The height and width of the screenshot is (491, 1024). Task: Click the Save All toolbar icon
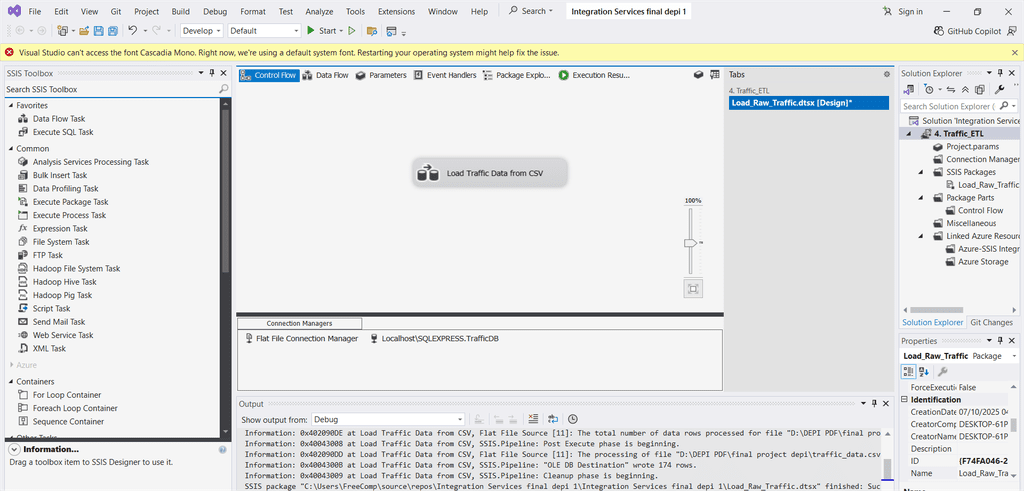pyautogui.click(x=112, y=31)
